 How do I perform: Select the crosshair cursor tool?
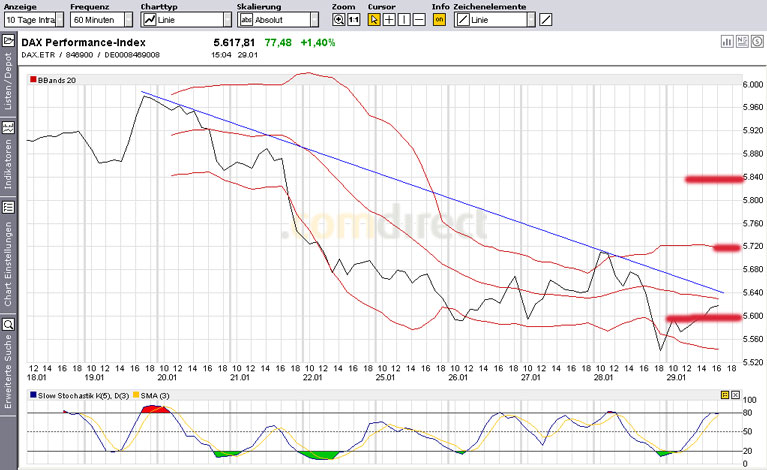389,20
